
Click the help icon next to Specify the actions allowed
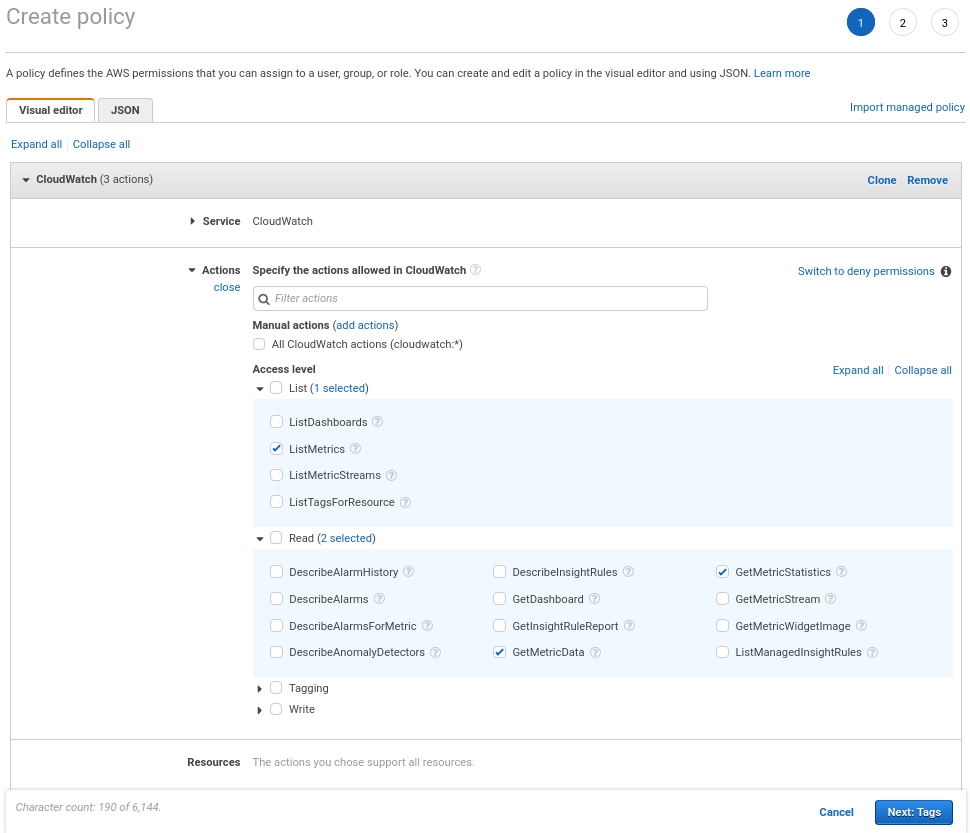476,269
